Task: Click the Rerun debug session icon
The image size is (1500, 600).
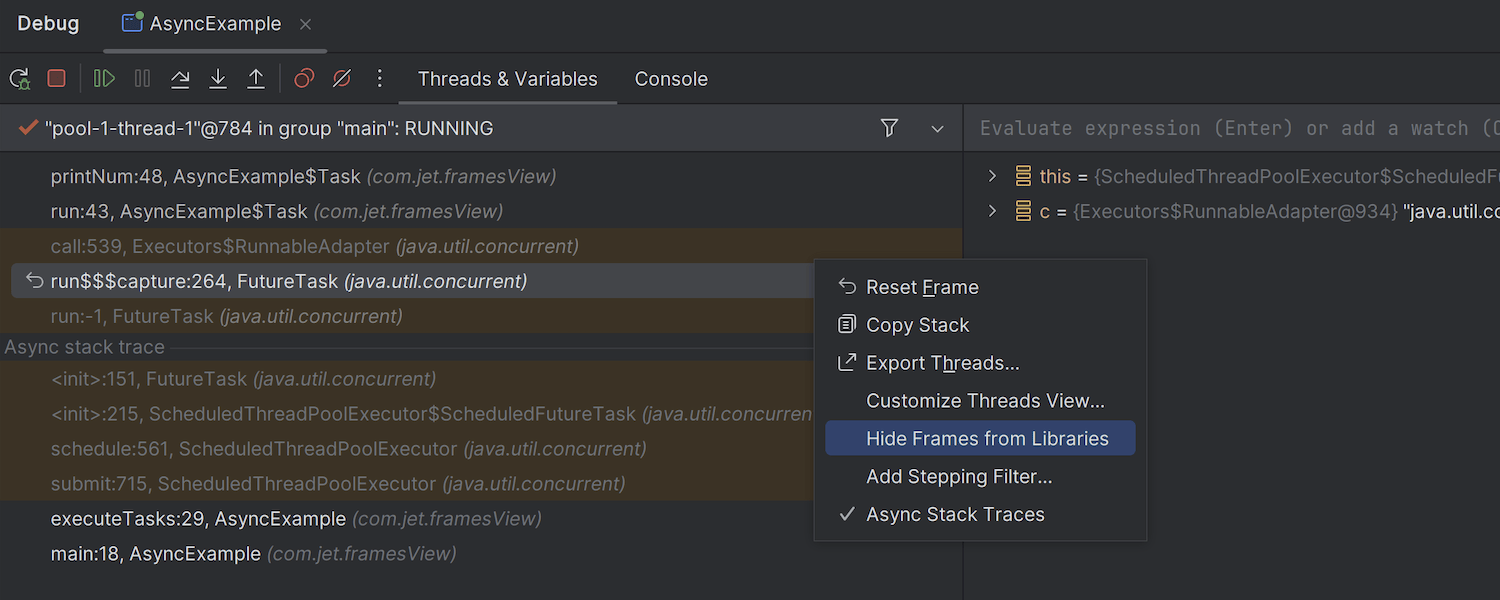Action: coord(19,79)
